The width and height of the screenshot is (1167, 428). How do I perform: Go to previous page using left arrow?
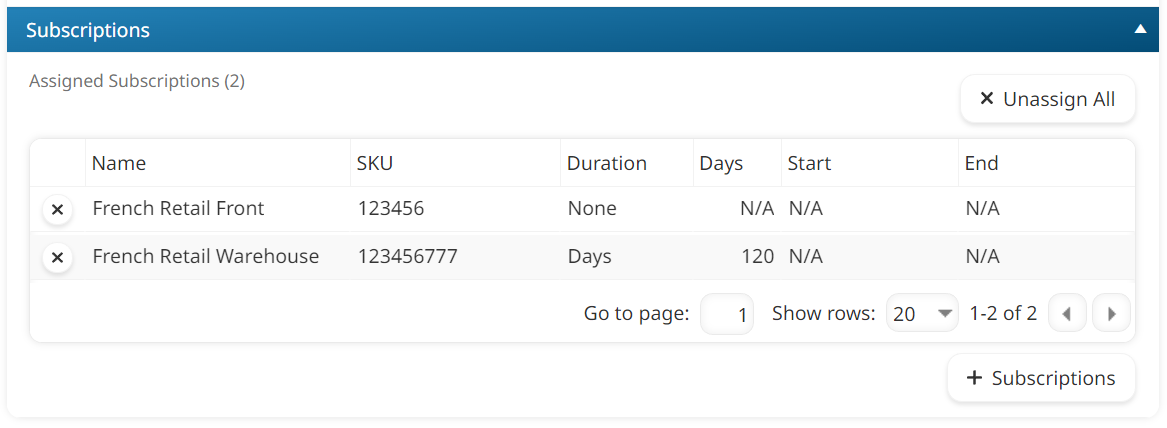tap(1066, 314)
